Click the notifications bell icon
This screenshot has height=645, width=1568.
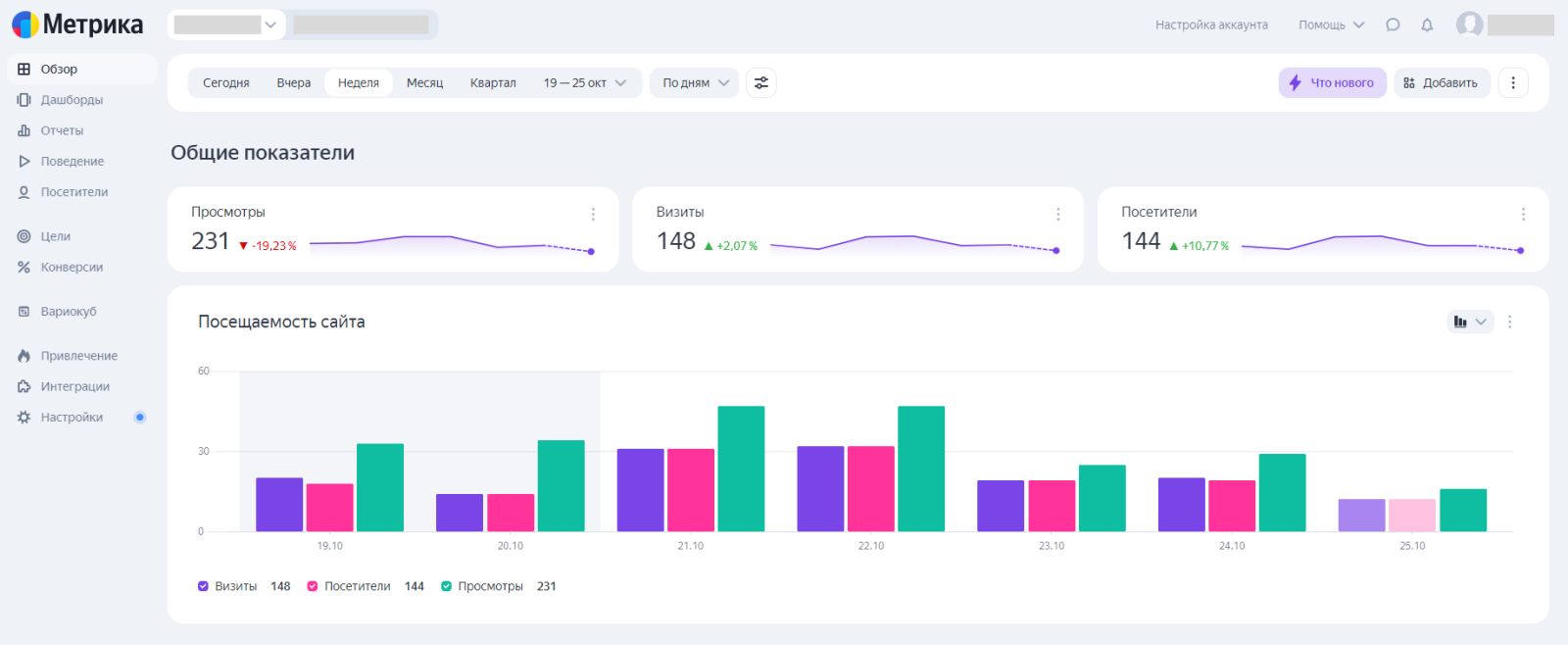[1427, 25]
